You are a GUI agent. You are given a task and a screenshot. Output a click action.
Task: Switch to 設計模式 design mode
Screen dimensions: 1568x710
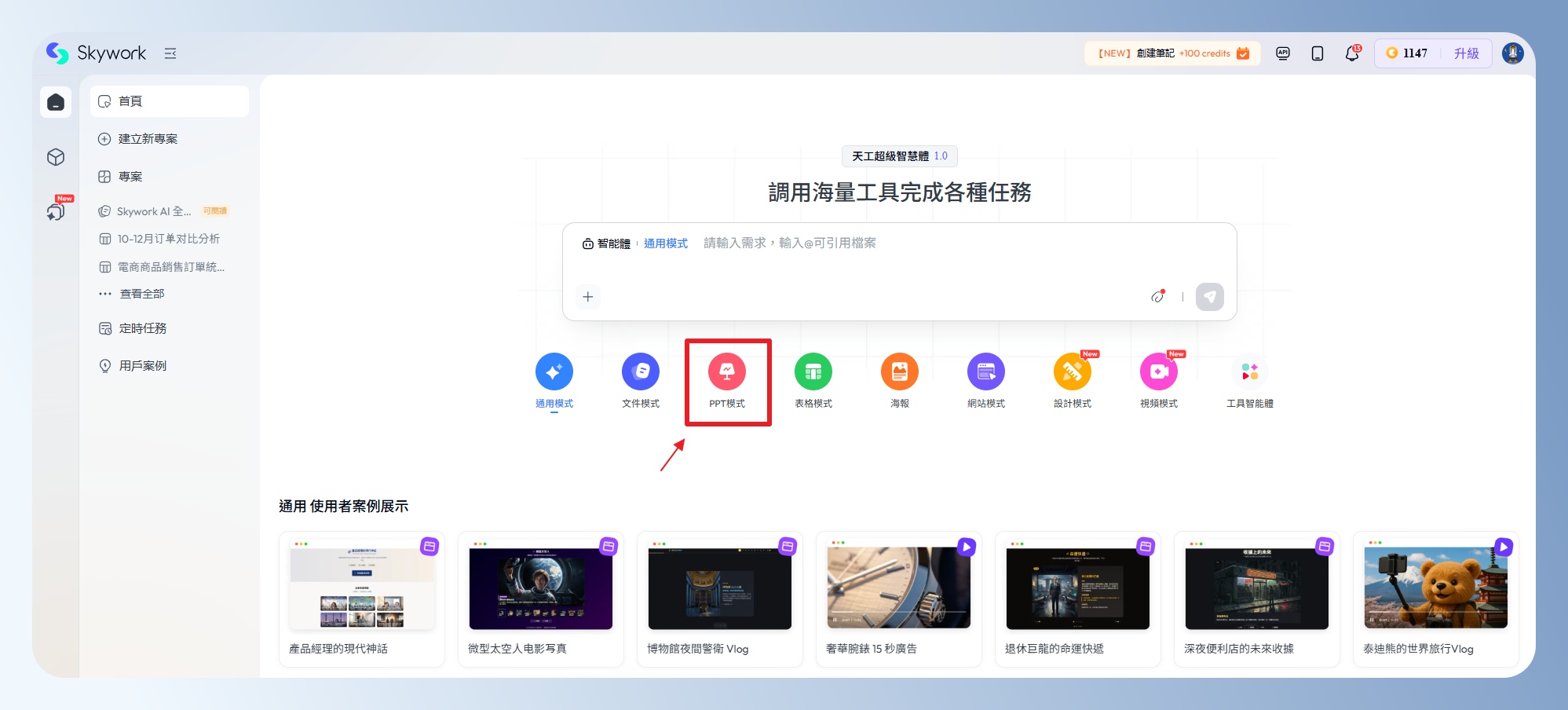tap(1073, 372)
